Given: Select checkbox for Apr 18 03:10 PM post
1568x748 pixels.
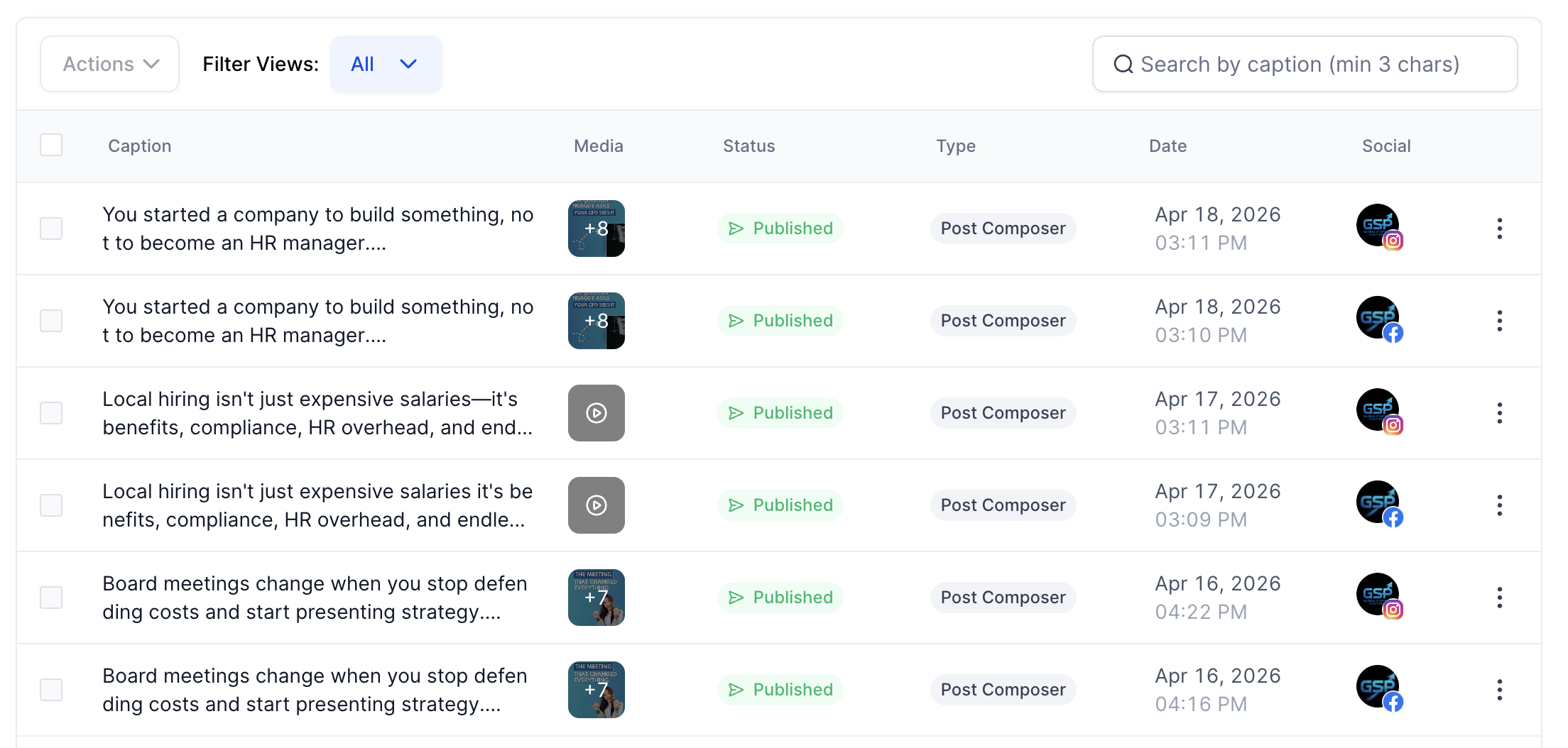Looking at the screenshot, I should (51, 321).
